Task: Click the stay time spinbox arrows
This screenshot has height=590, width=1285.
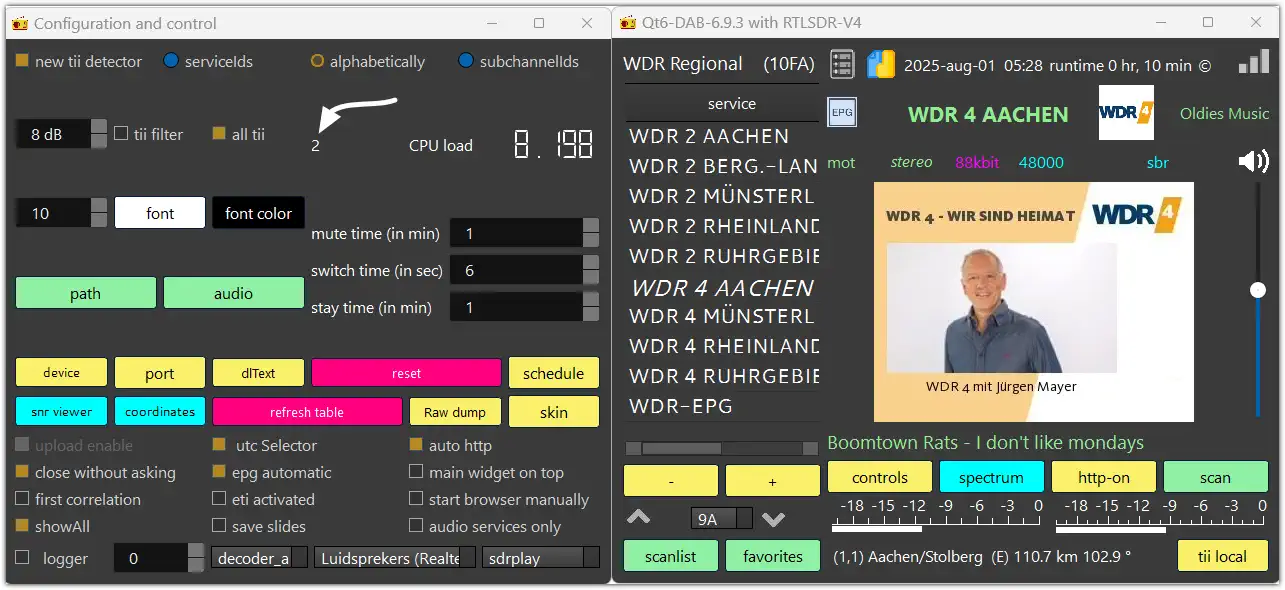Action: point(591,307)
